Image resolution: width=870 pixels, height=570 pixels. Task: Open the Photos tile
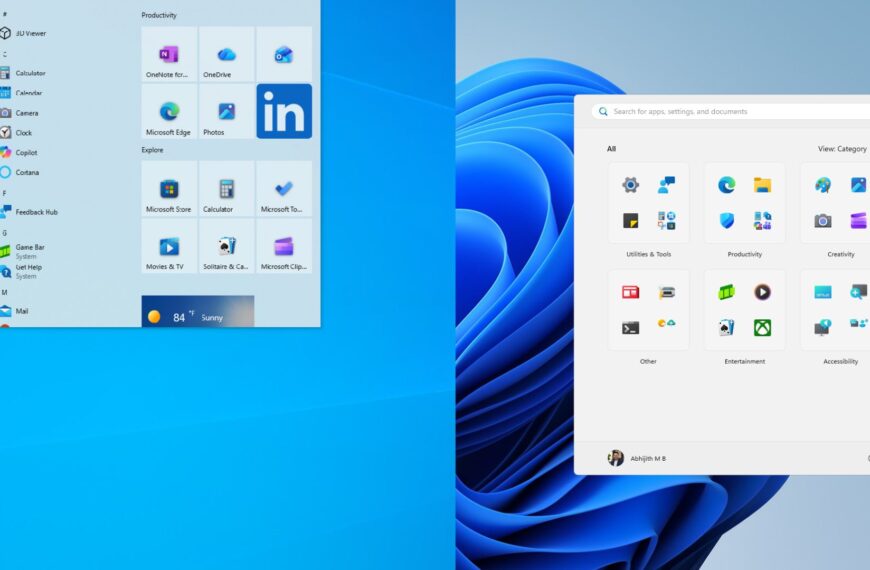(226, 111)
